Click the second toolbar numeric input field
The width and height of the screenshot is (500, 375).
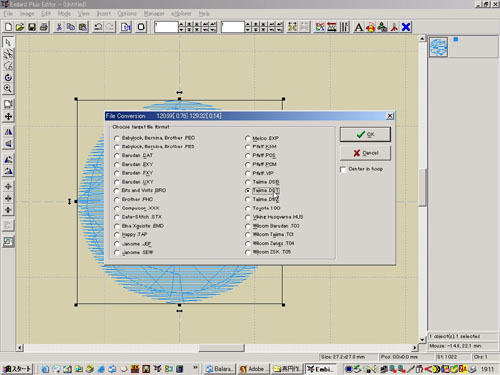[x=233, y=27]
